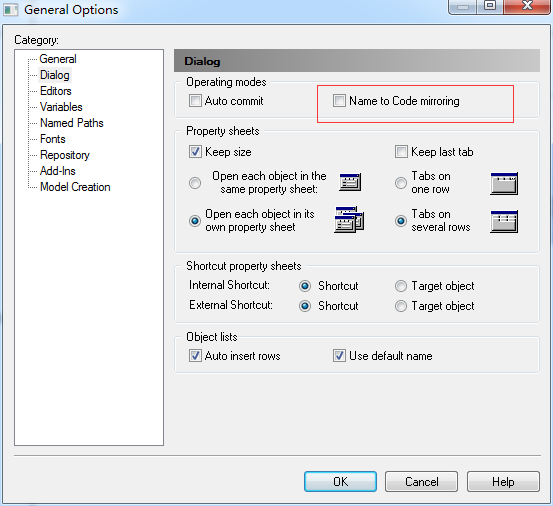Open the Model Creation category
Viewport: 553px width, 506px height.
click(x=75, y=187)
